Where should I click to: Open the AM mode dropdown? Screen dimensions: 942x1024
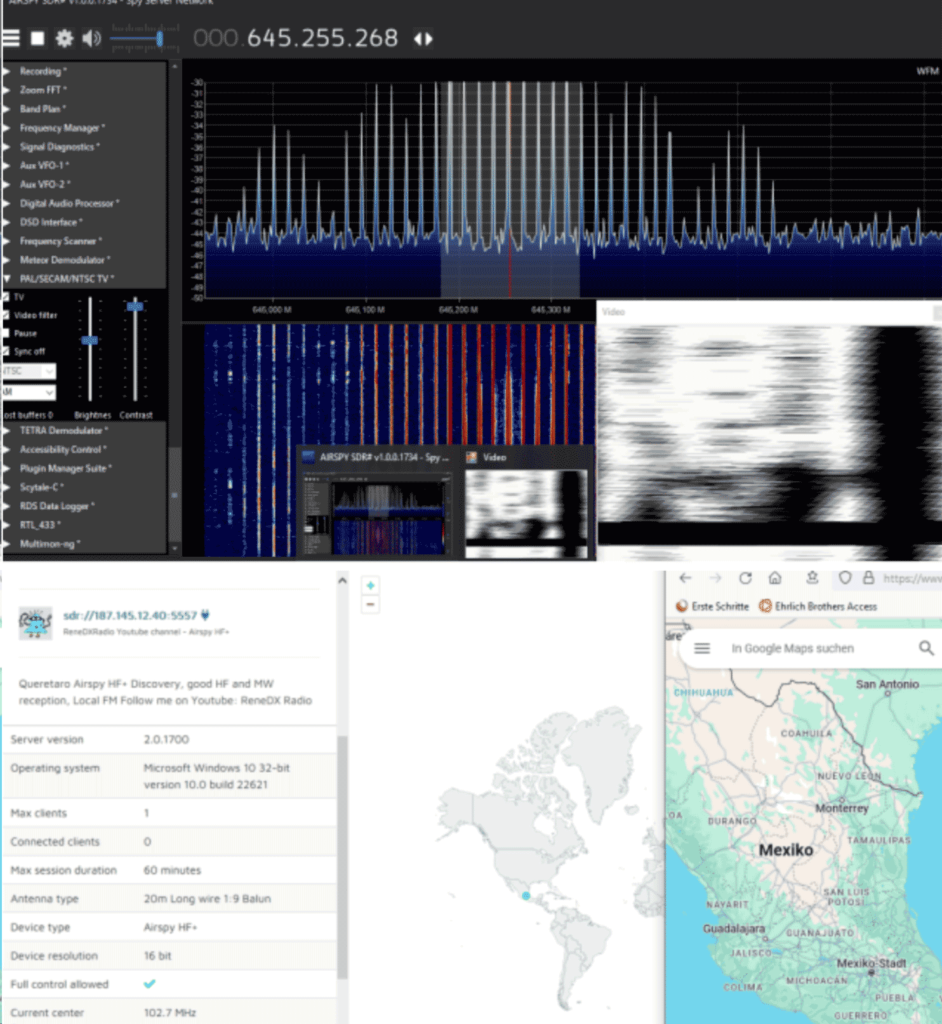point(29,392)
